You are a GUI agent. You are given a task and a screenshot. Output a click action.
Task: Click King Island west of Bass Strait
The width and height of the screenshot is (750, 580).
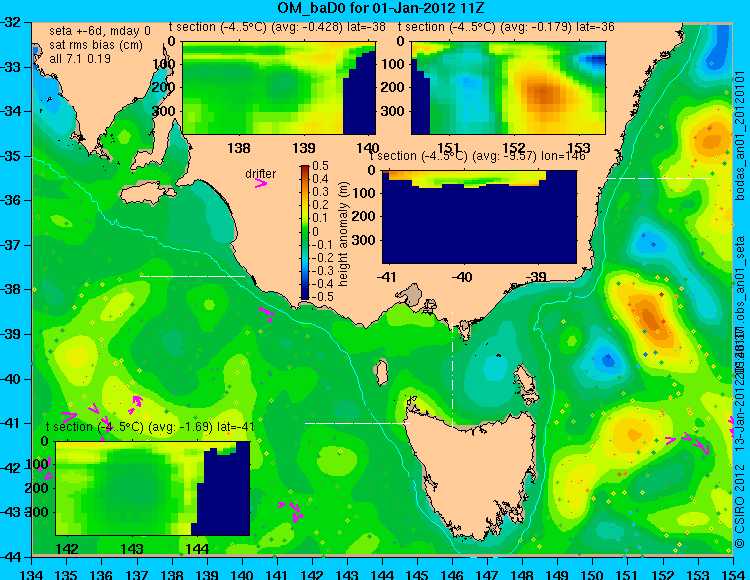click(x=380, y=373)
